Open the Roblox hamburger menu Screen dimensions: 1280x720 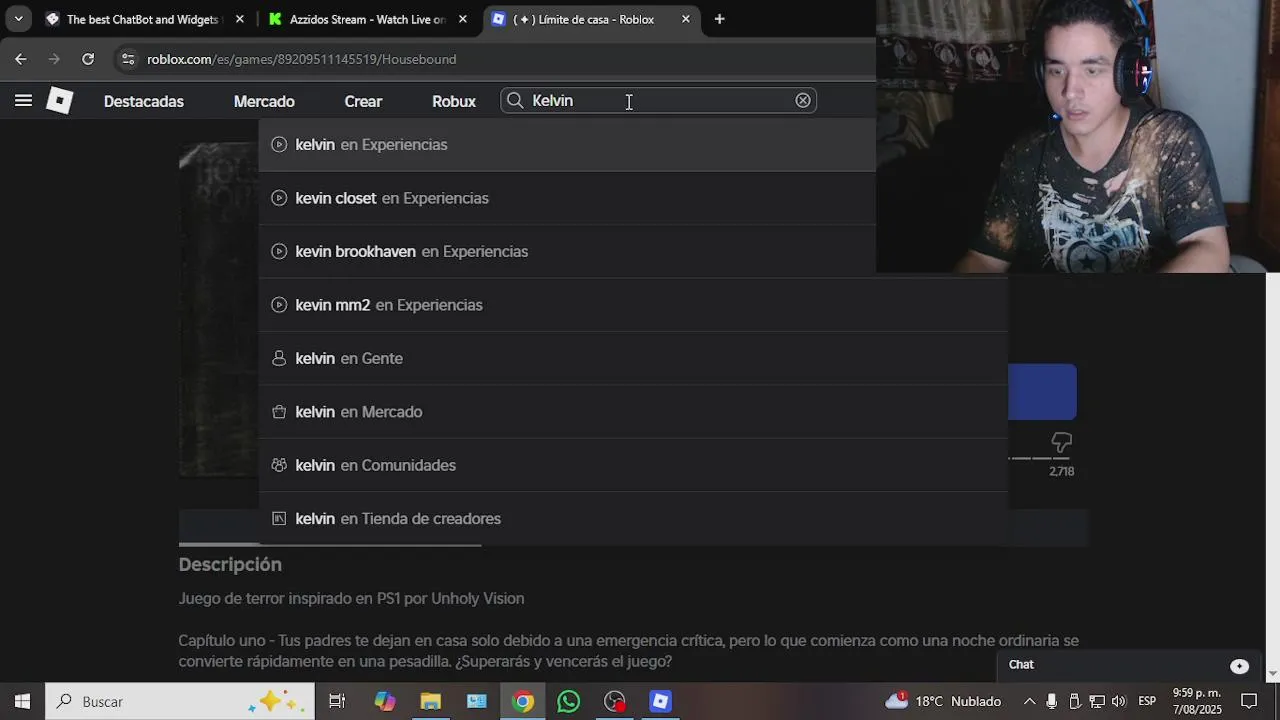23,100
